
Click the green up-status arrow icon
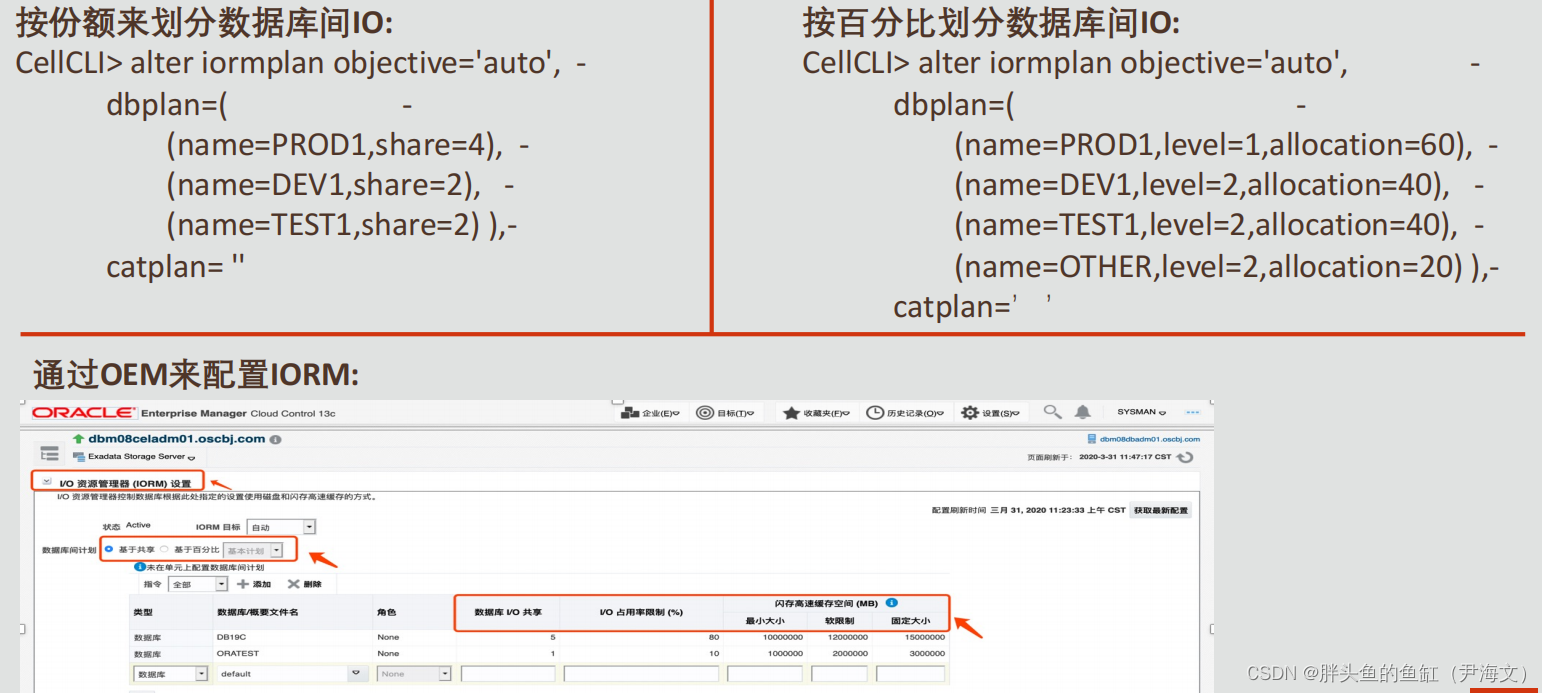[x=79, y=439]
